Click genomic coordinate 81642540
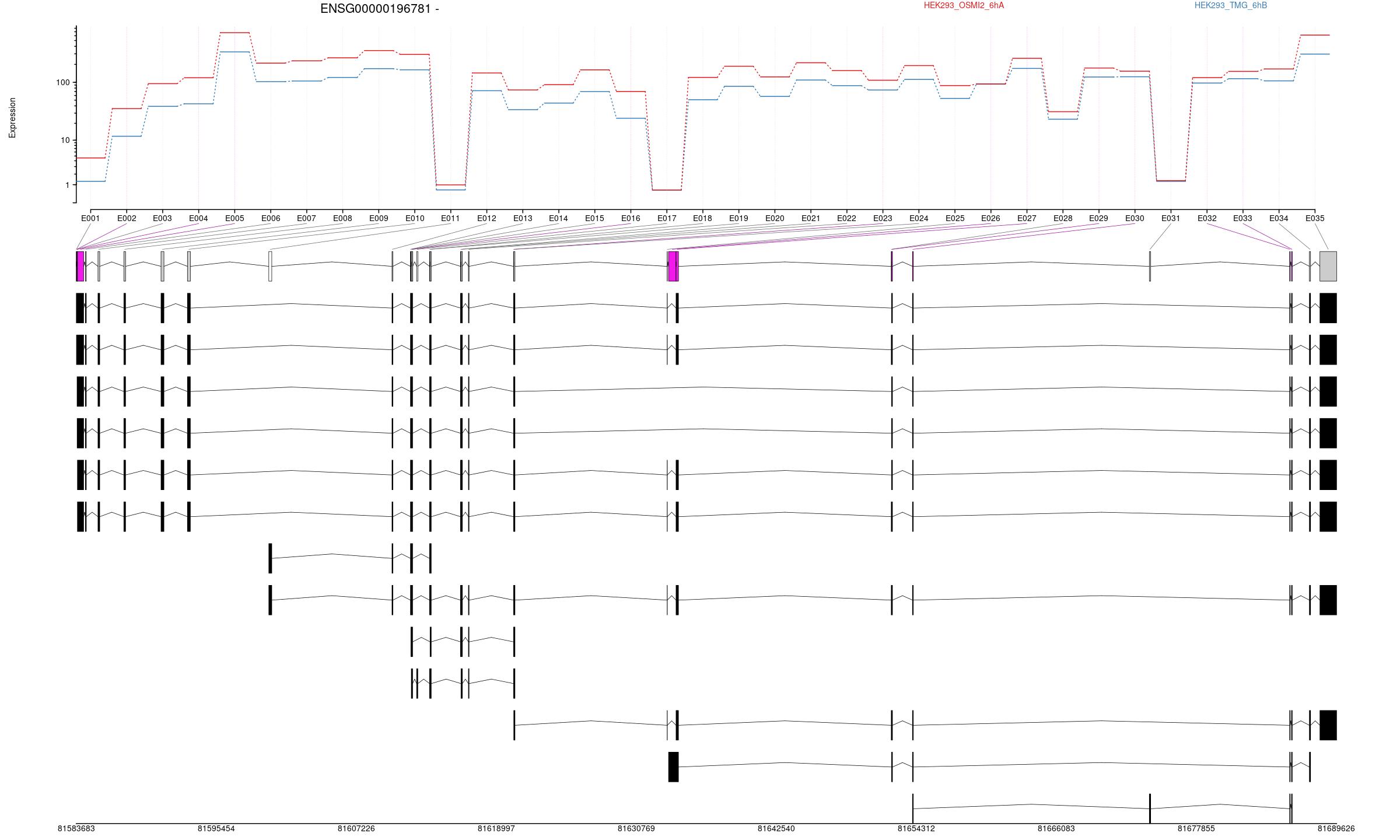This screenshot has height=840, width=1400. 776,829
